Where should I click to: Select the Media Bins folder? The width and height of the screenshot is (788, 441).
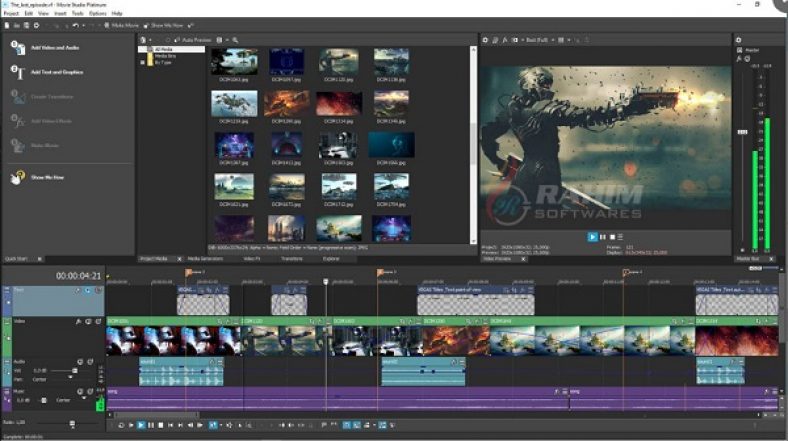point(163,54)
